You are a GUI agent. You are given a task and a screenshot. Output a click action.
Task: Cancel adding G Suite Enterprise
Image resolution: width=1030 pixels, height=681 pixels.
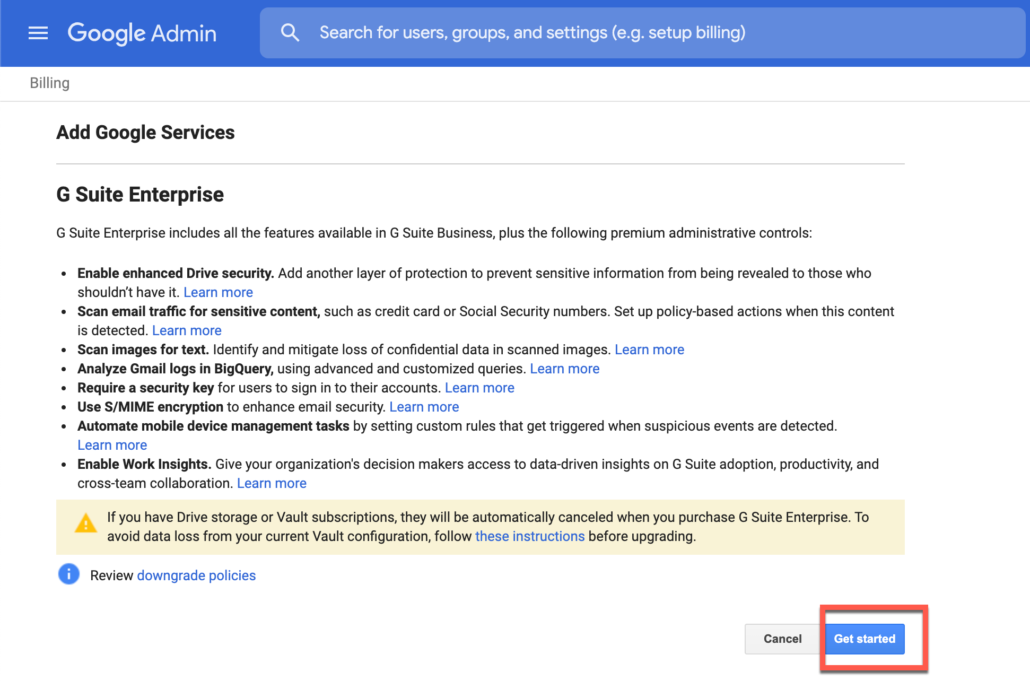[x=782, y=638]
